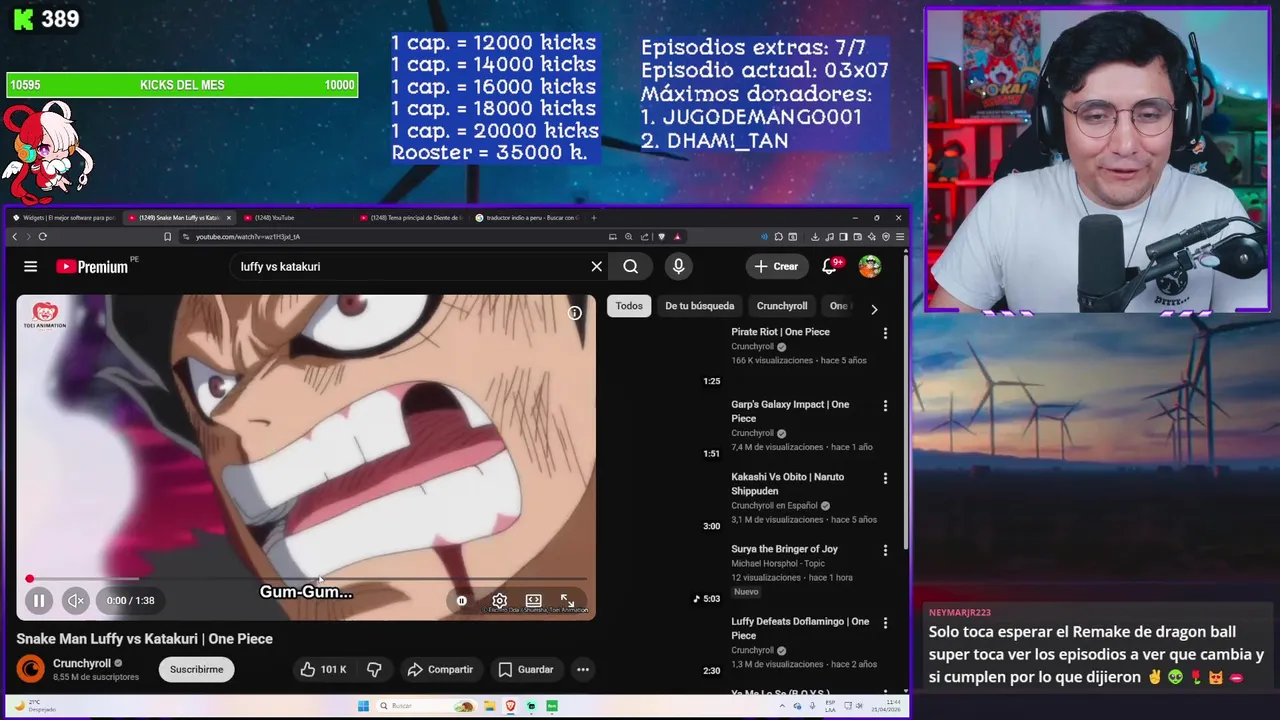Image resolution: width=1280 pixels, height=720 pixels.
Task: Open Luffy Defeats Doflamingo video title
Action: 800,628
